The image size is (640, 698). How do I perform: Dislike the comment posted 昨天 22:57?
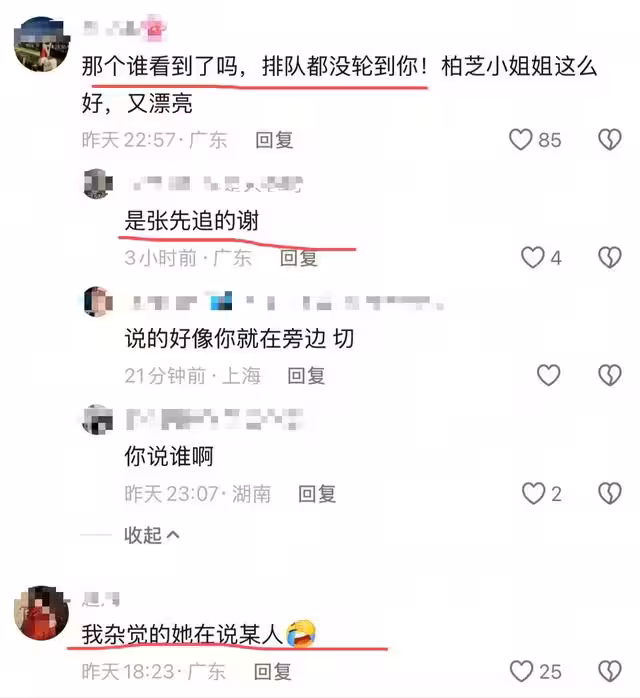[x=609, y=140]
